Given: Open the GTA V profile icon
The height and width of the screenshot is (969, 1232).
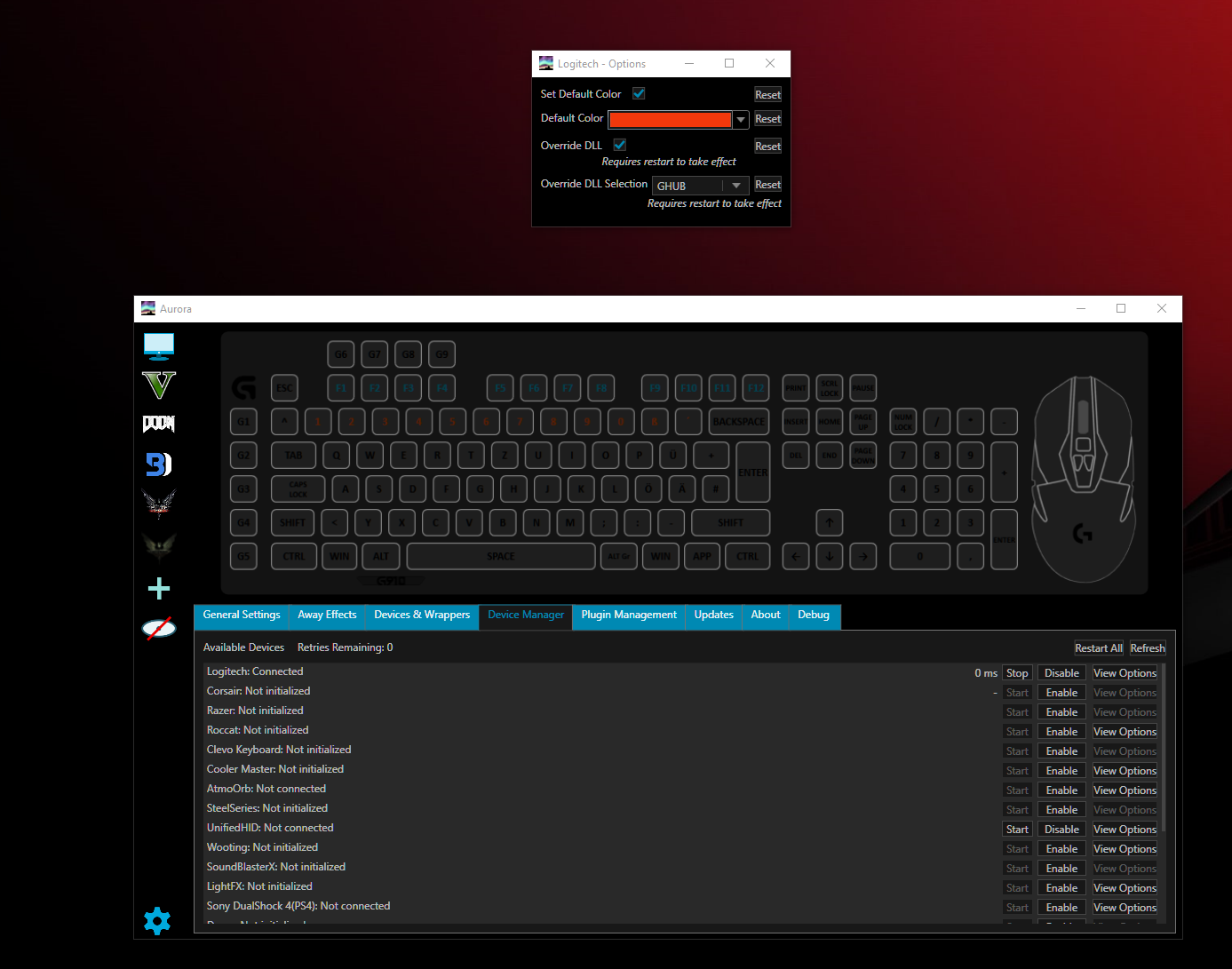Looking at the screenshot, I should pyautogui.click(x=159, y=385).
